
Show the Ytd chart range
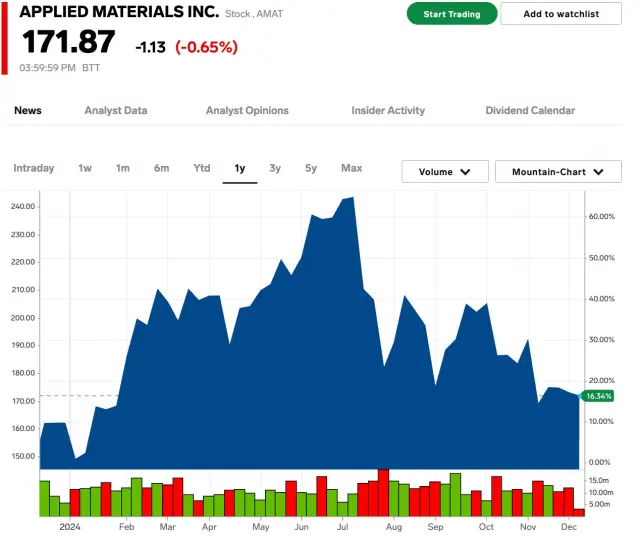[x=202, y=168]
